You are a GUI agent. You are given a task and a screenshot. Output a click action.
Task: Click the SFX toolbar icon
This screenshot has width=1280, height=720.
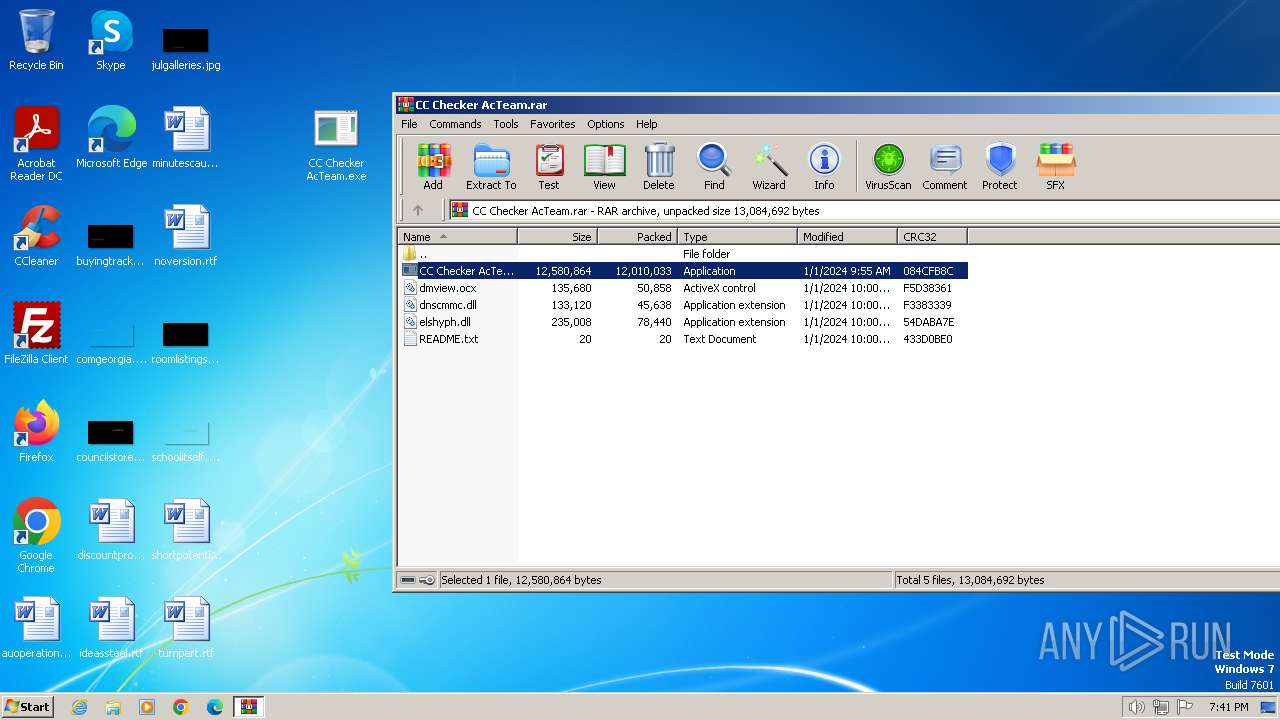coord(1055,166)
